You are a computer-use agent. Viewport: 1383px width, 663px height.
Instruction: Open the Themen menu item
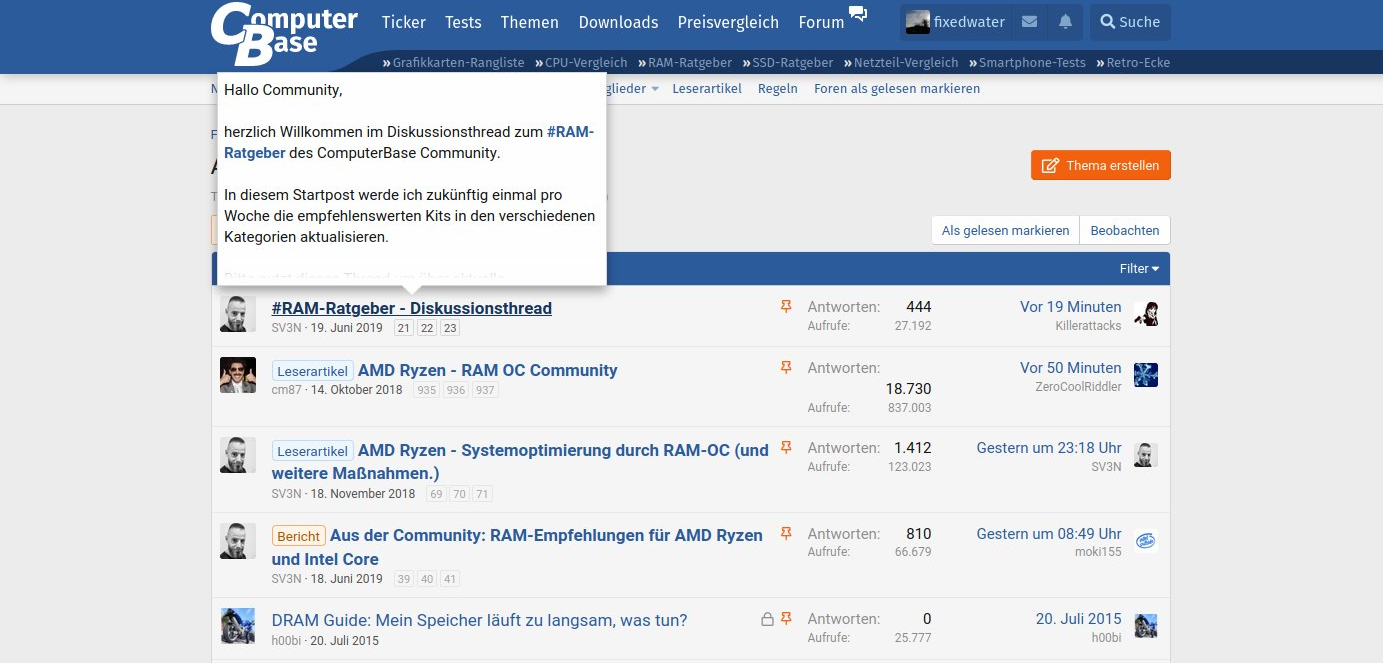click(530, 22)
